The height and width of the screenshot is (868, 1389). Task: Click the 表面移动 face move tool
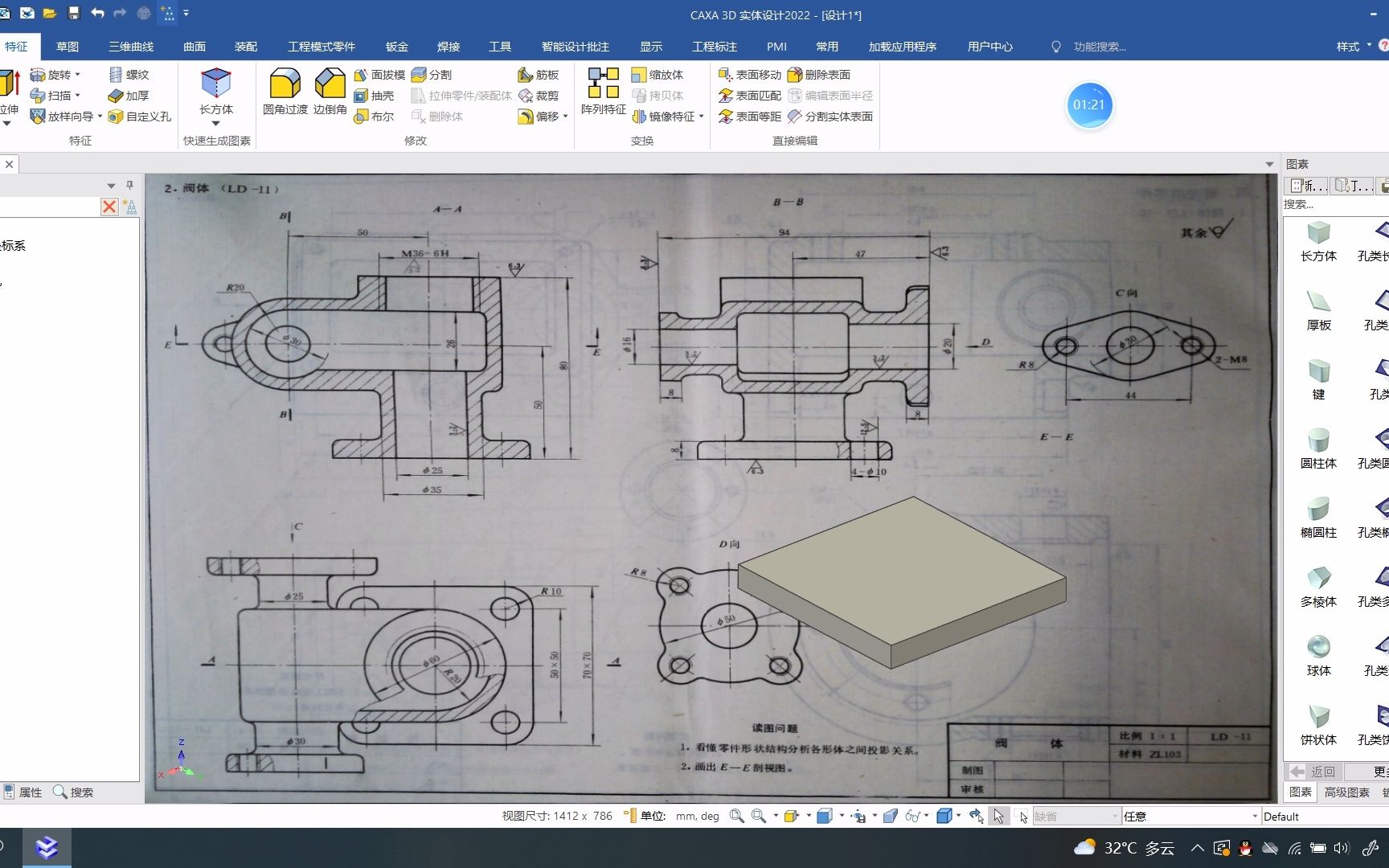pos(749,75)
